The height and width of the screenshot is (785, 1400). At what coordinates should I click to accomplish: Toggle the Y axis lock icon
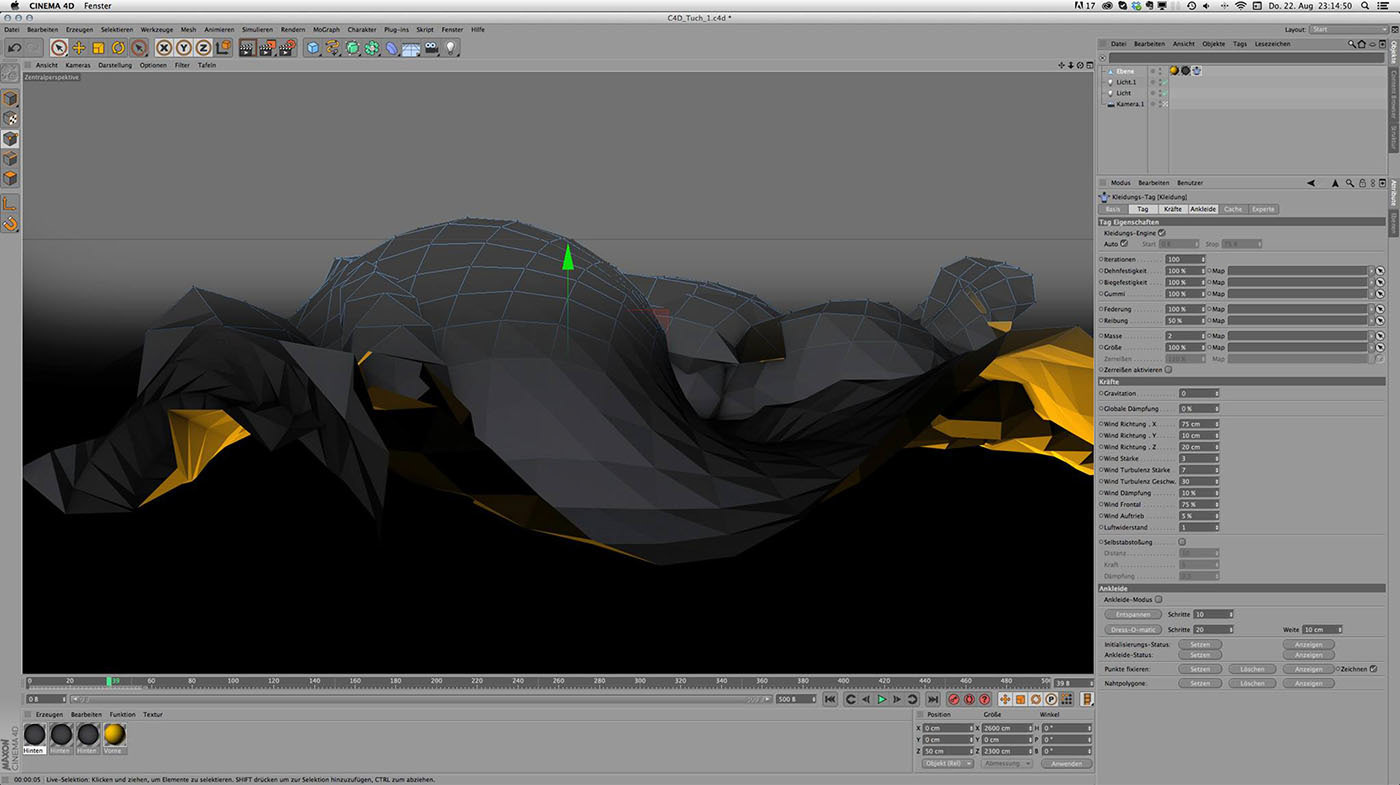click(184, 47)
